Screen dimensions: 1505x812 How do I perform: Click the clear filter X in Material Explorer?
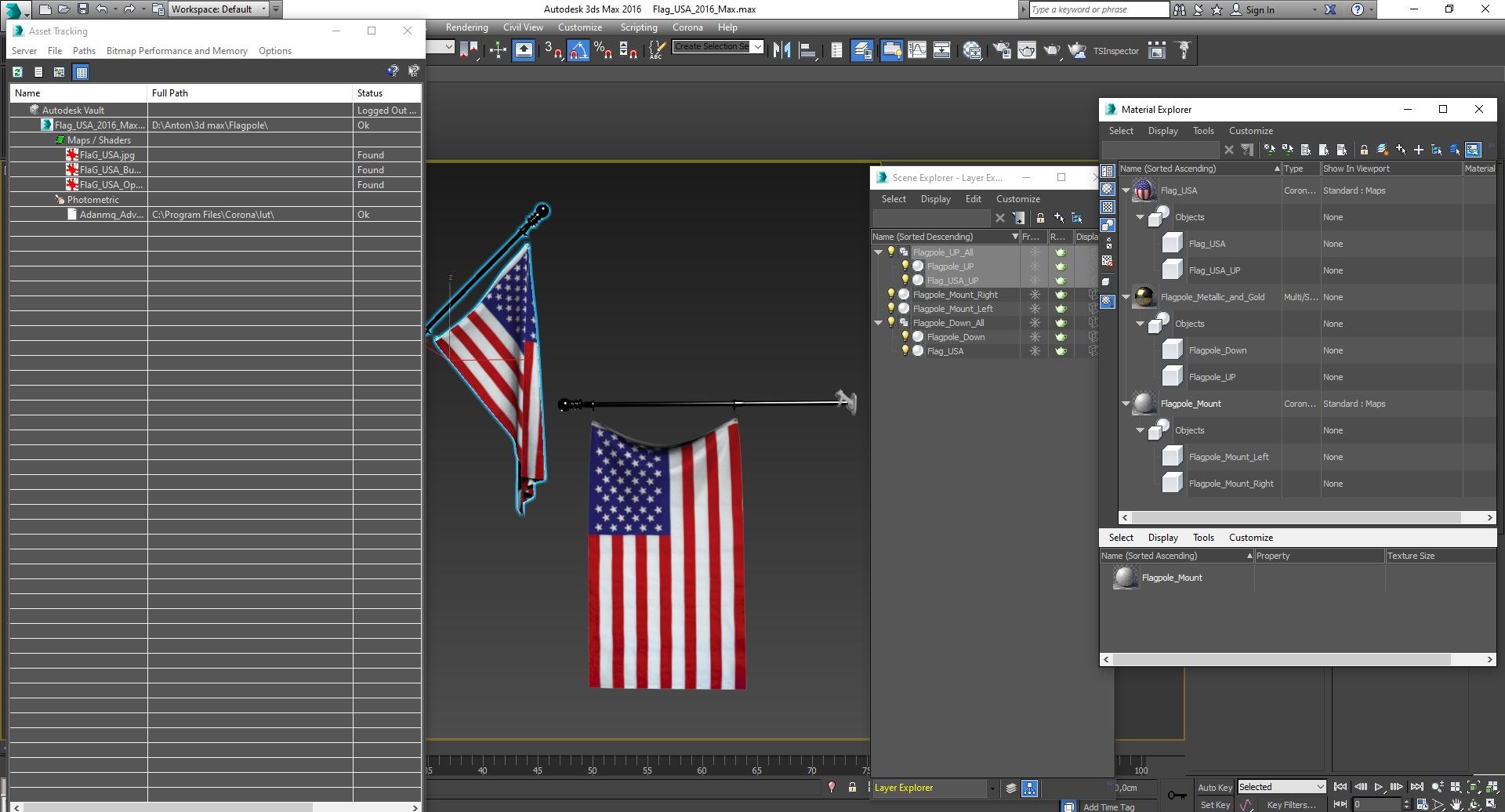pos(1228,150)
